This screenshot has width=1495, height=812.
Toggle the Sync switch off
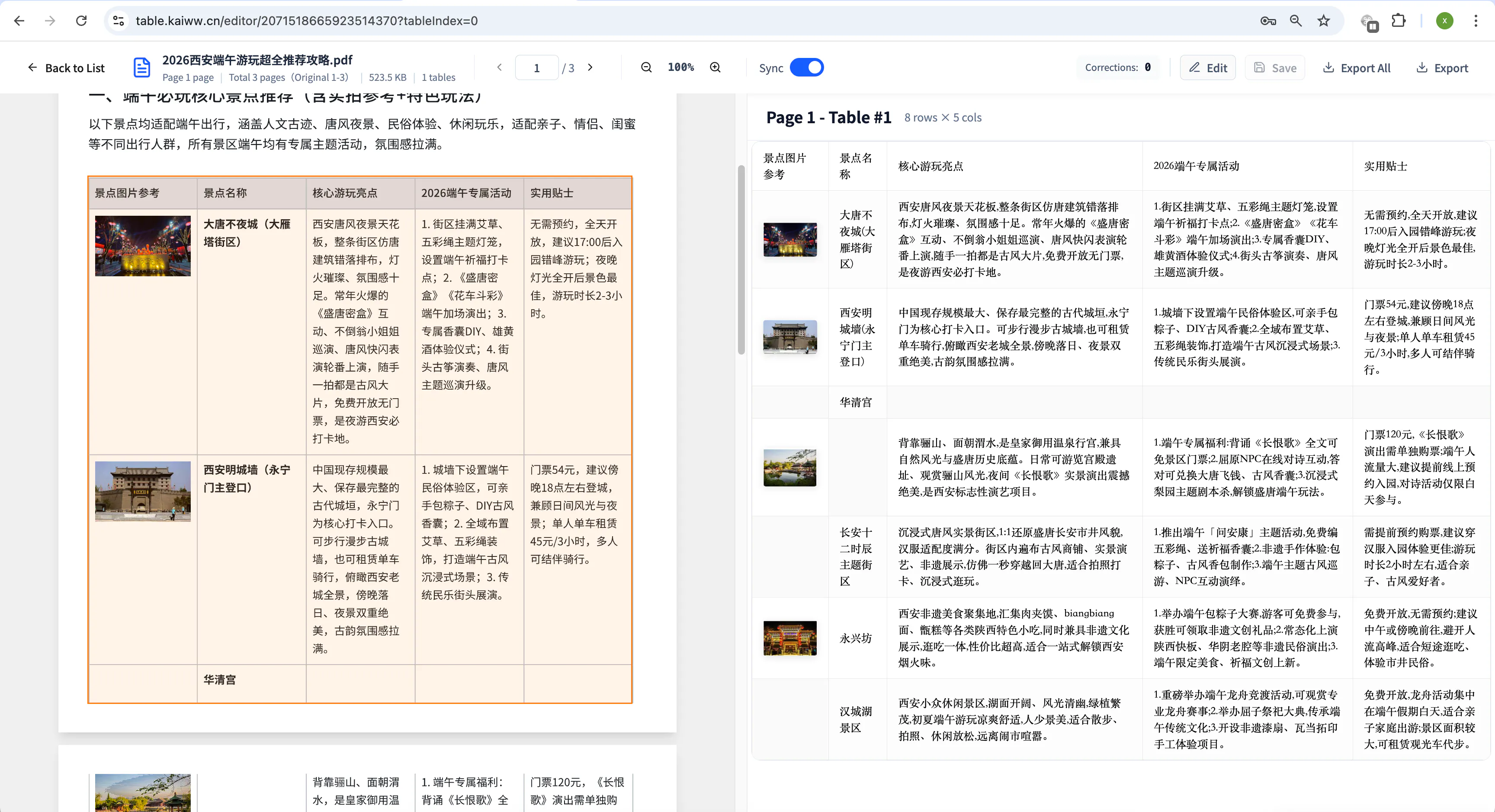click(807, 67)
